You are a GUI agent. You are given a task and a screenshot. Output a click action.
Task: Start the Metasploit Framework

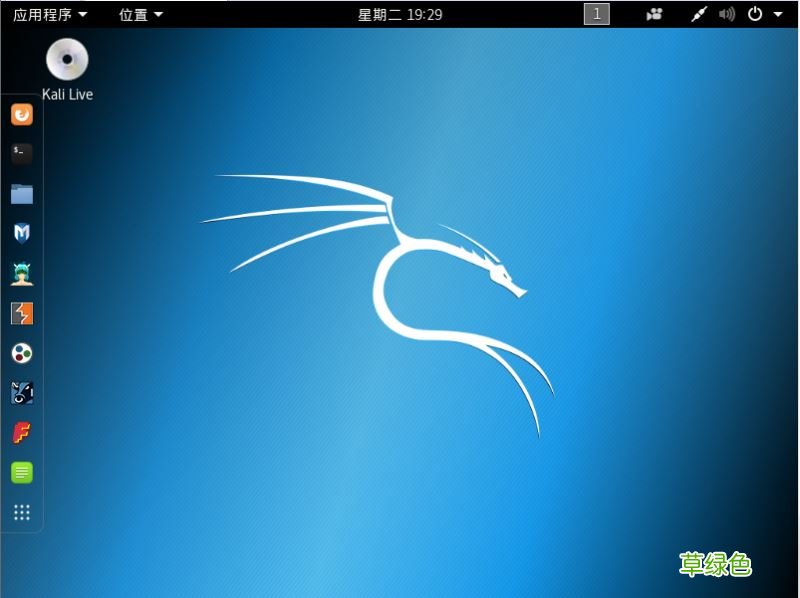(x=21, y=233)
